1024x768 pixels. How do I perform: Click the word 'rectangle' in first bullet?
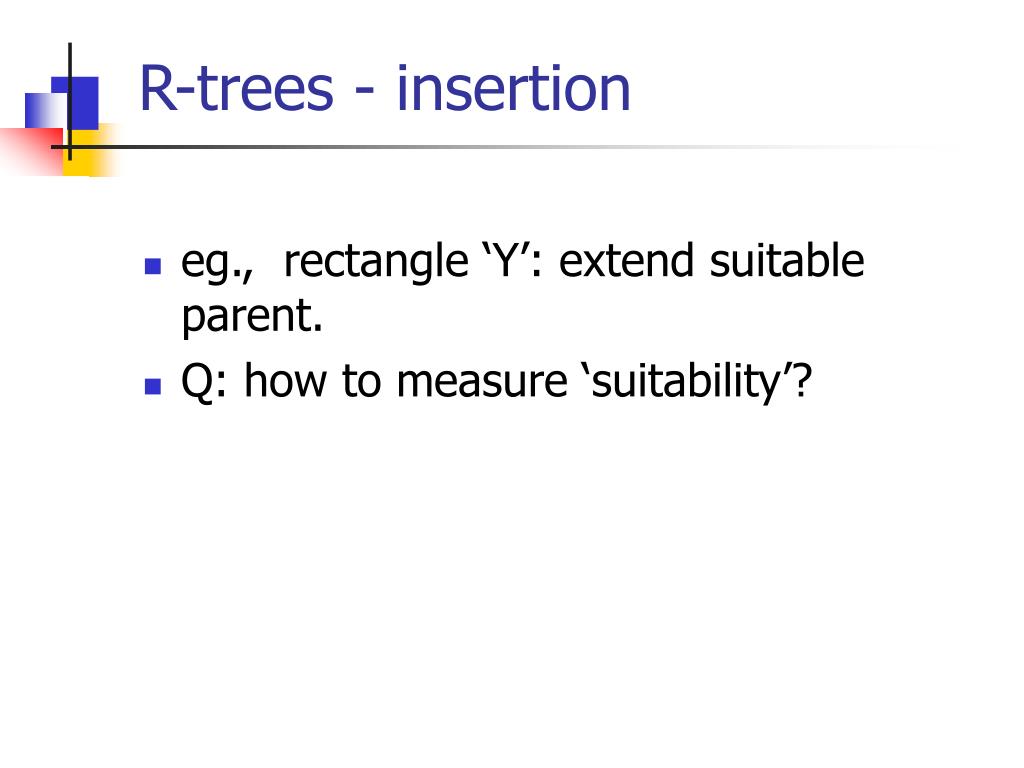376,263
